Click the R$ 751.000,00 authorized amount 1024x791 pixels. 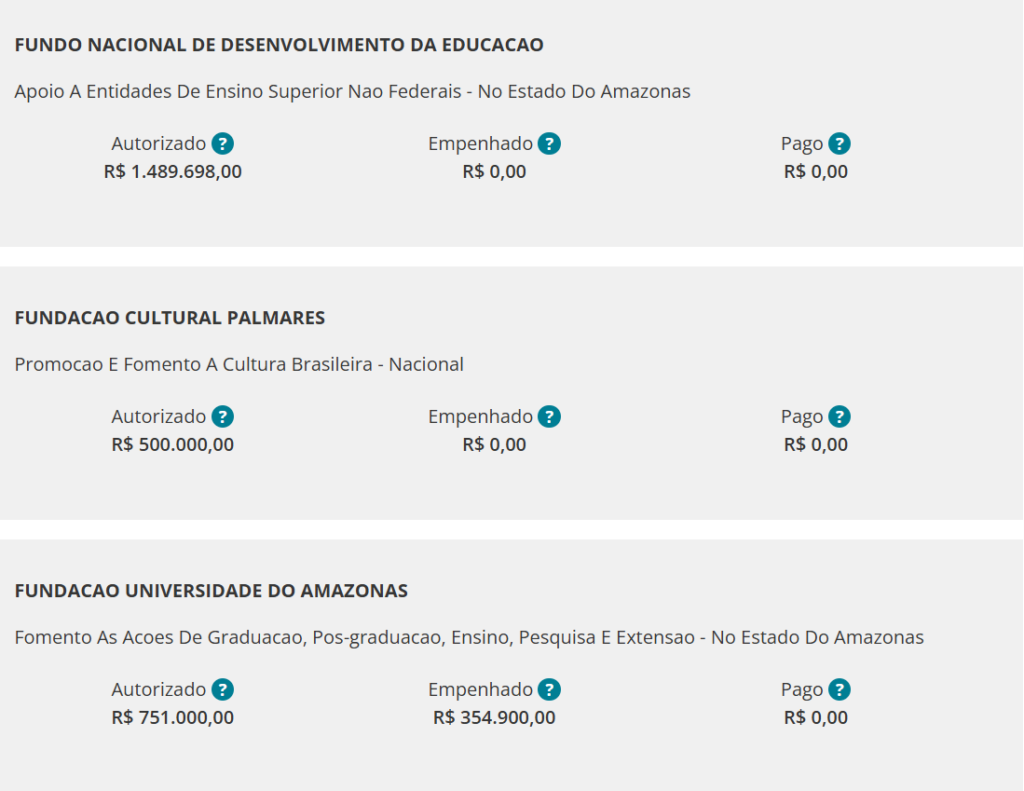pos(172,718)
